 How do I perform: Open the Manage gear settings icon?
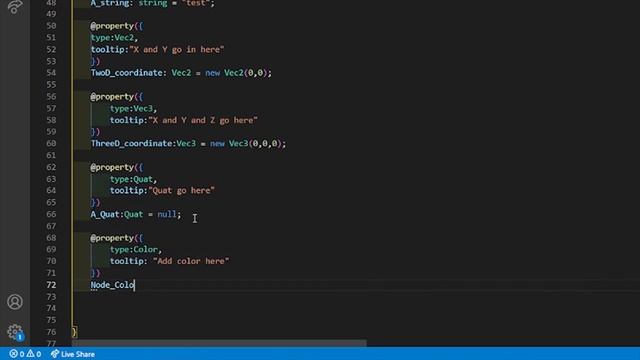(x=15, y=331)
